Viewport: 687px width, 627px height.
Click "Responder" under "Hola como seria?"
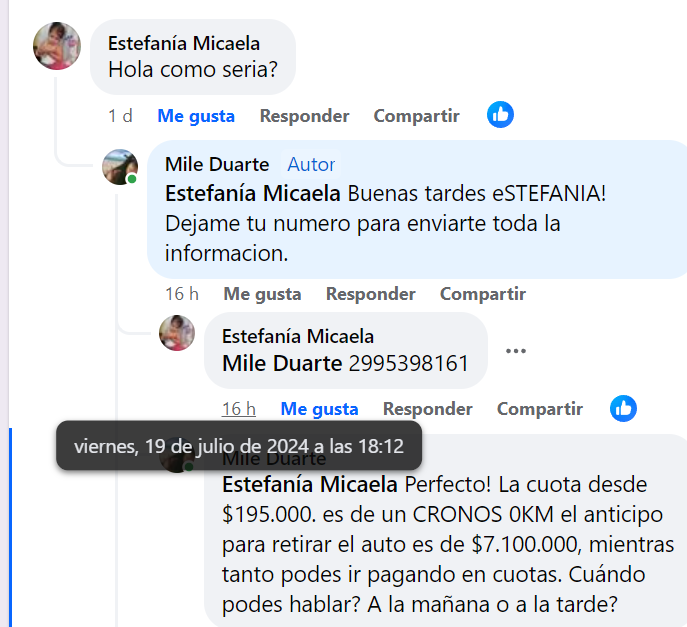point(304,116)
